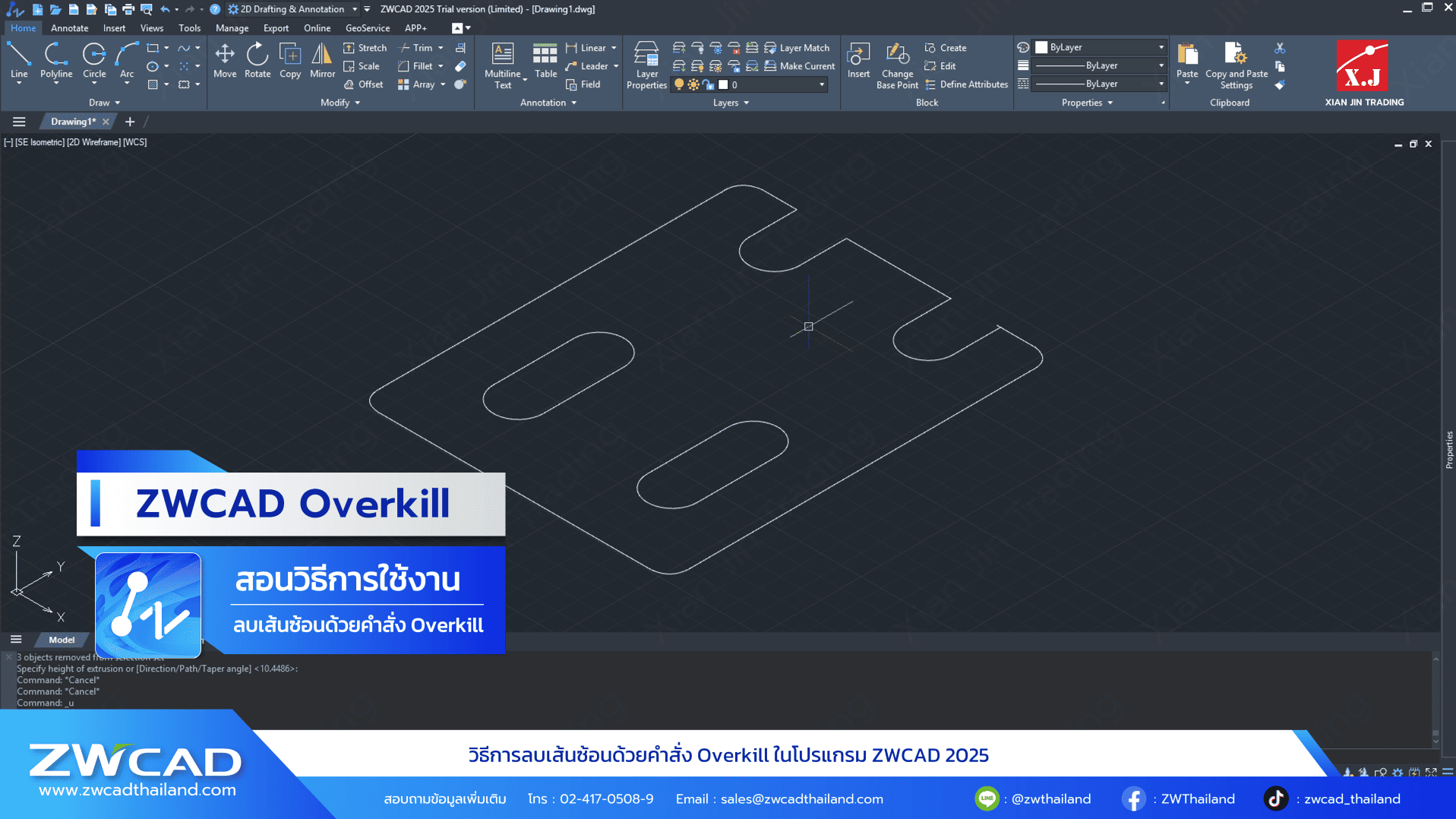This screenshot has width=1456, height=819.
Task: Click Define Attributes command
Action: tap(966, 84)
